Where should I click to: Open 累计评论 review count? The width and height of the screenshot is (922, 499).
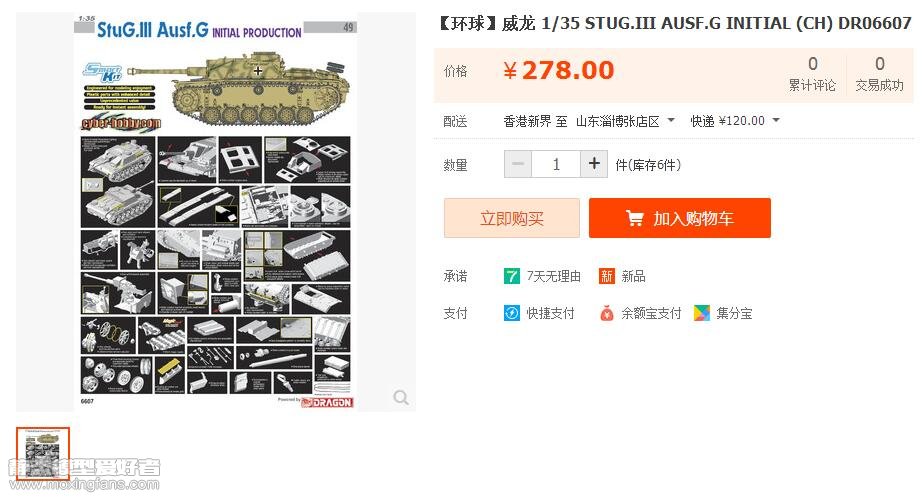pyautogui.click(x=812, y=74)
